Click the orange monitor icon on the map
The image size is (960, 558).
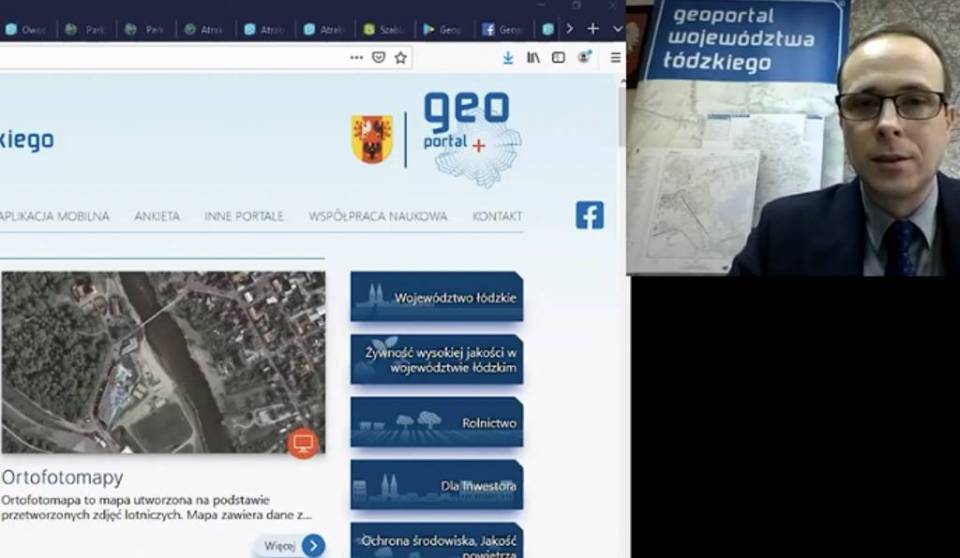click(303, 442)
